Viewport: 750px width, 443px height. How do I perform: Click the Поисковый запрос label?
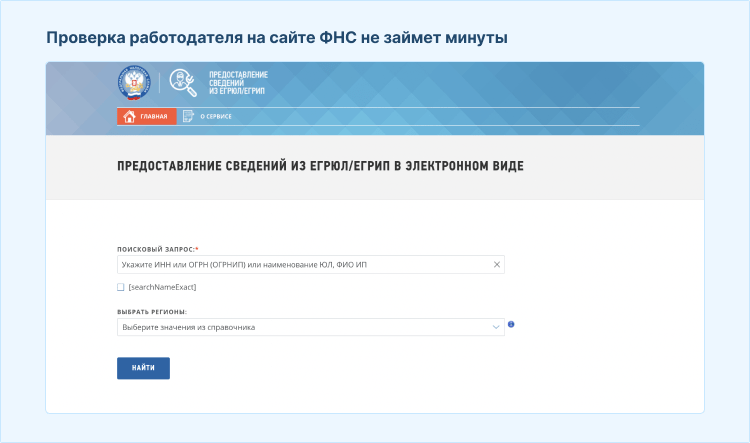(158, 249)
